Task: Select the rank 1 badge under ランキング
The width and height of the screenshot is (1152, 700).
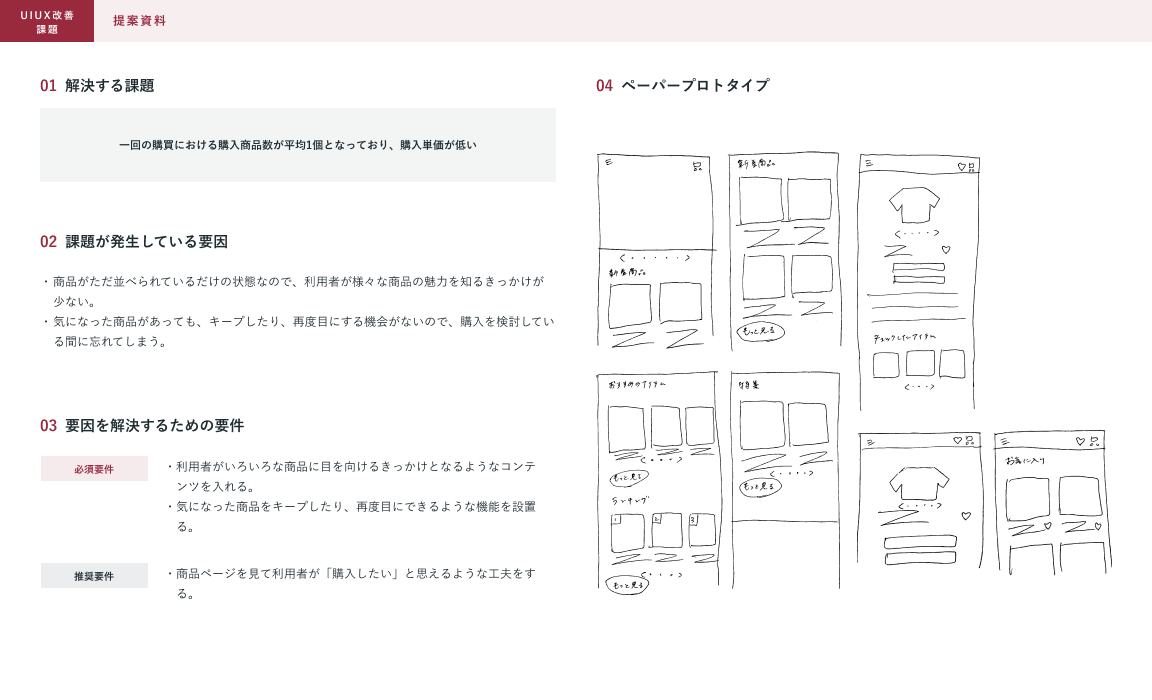Action: [616, 519]
